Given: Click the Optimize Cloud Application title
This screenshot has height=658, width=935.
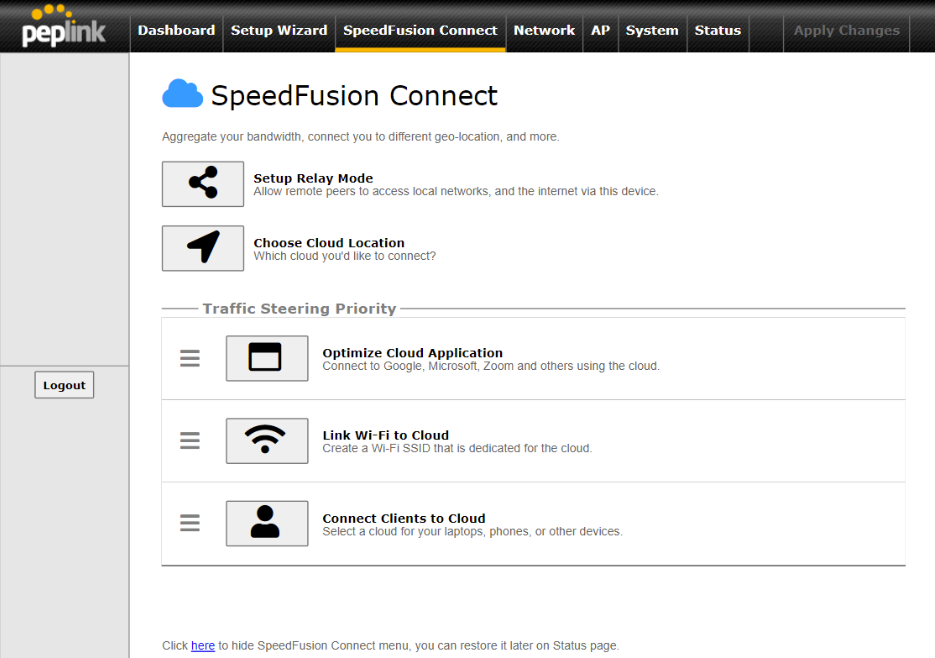Looking at the screenshot, I should click(413, 353).
